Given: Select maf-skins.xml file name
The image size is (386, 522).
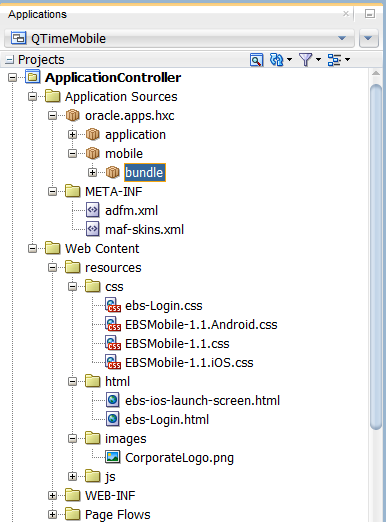Looking at the screenshot, I should pyautogui.click(x=144, y=230).
